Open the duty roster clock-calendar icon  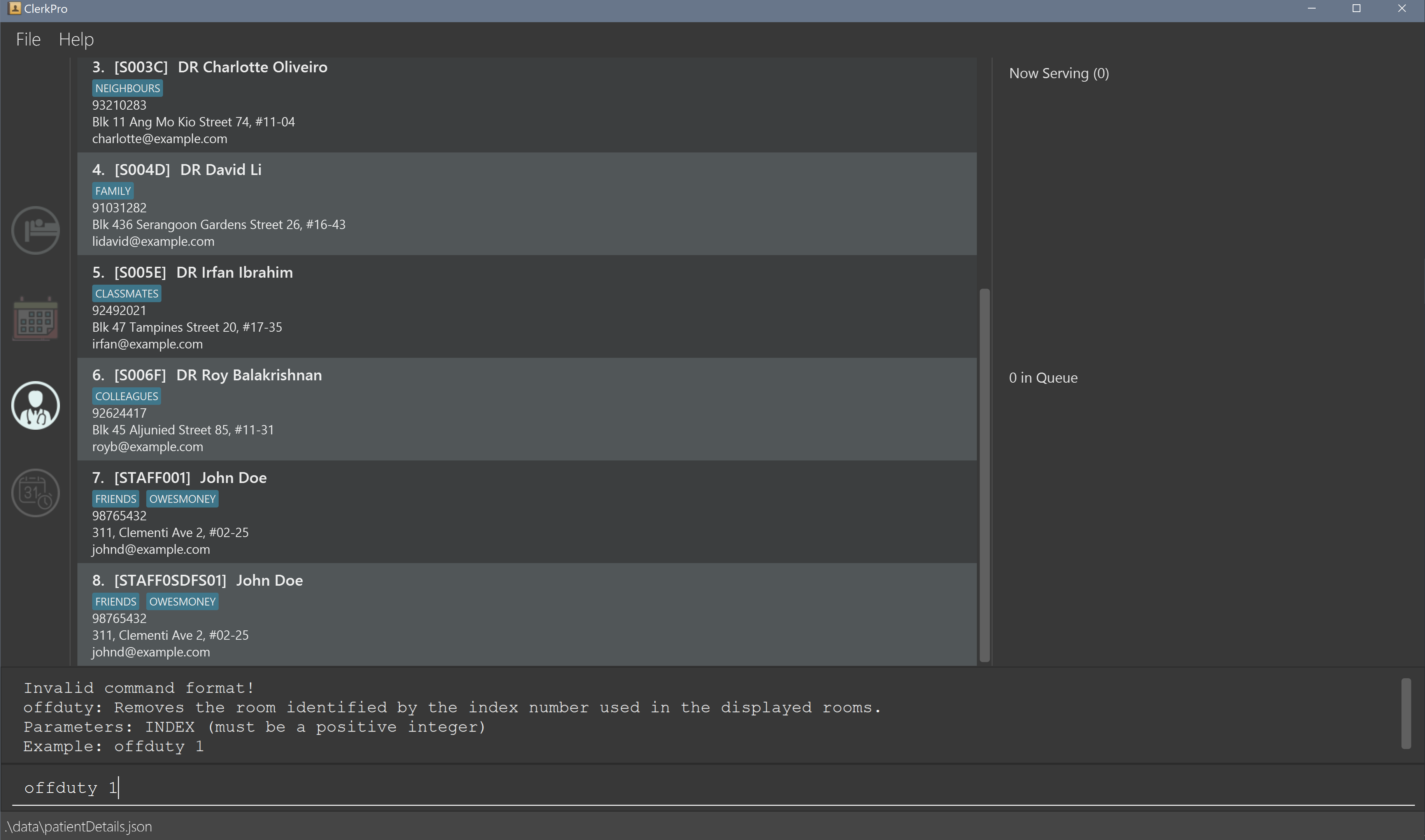point(35,493)
